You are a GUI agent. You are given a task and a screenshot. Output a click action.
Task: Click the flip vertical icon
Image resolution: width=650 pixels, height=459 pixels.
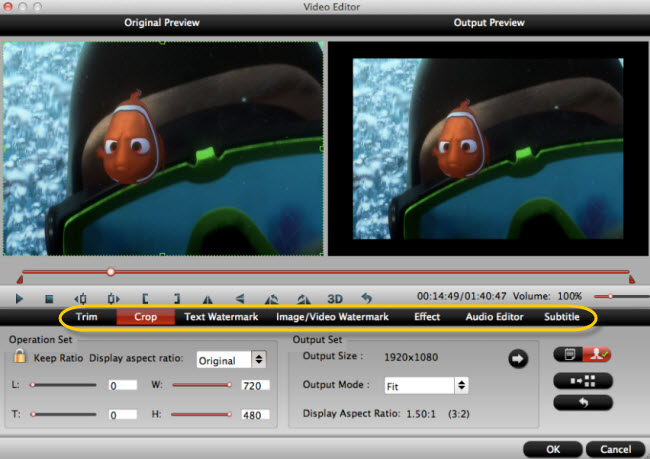[x=240, y=299]
